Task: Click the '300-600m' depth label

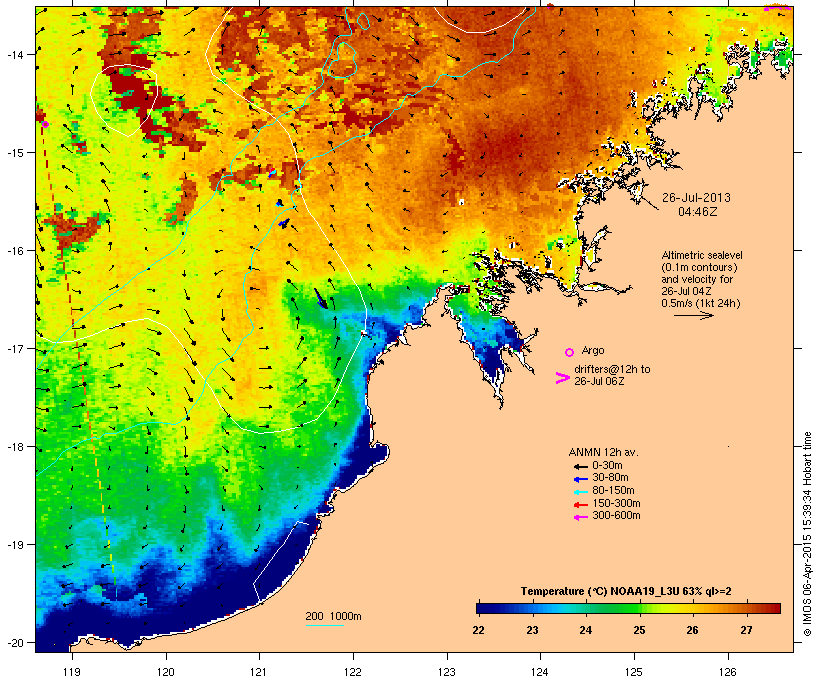Action: click(x=617, y=516)
